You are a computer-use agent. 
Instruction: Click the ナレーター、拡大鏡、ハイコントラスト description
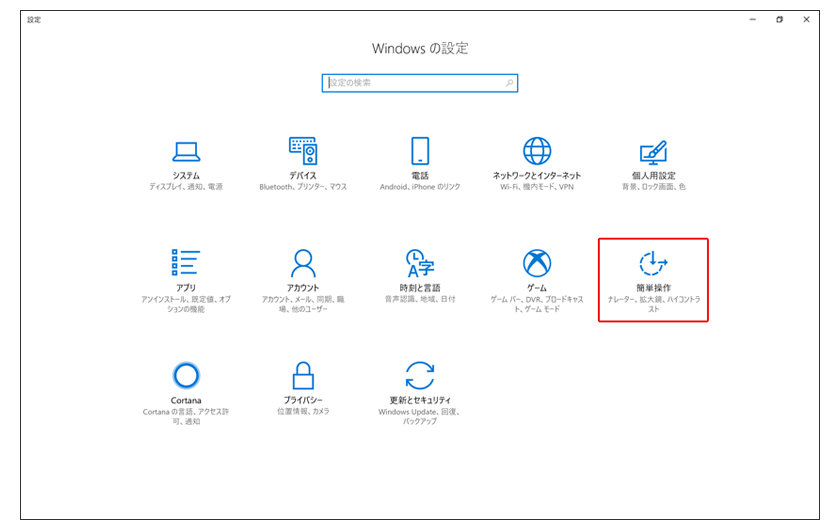coord(654,304)
